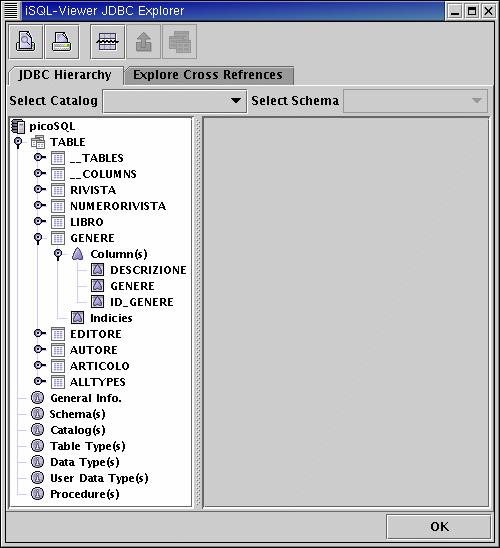Switch to Explore Cross Refrences tab
500x548 pixels.
coord(208,75)
